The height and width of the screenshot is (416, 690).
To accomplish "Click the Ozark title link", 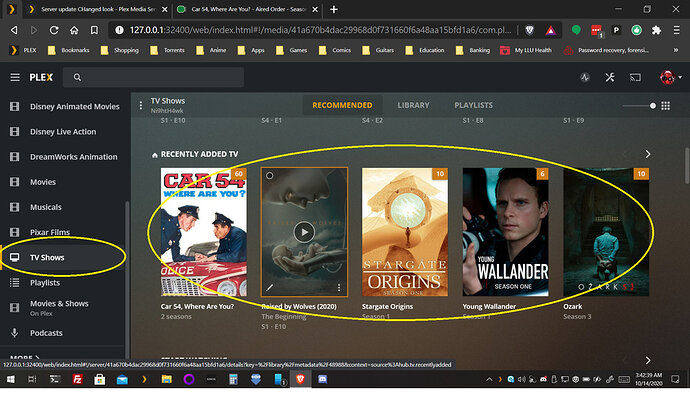I will point(573,306).
